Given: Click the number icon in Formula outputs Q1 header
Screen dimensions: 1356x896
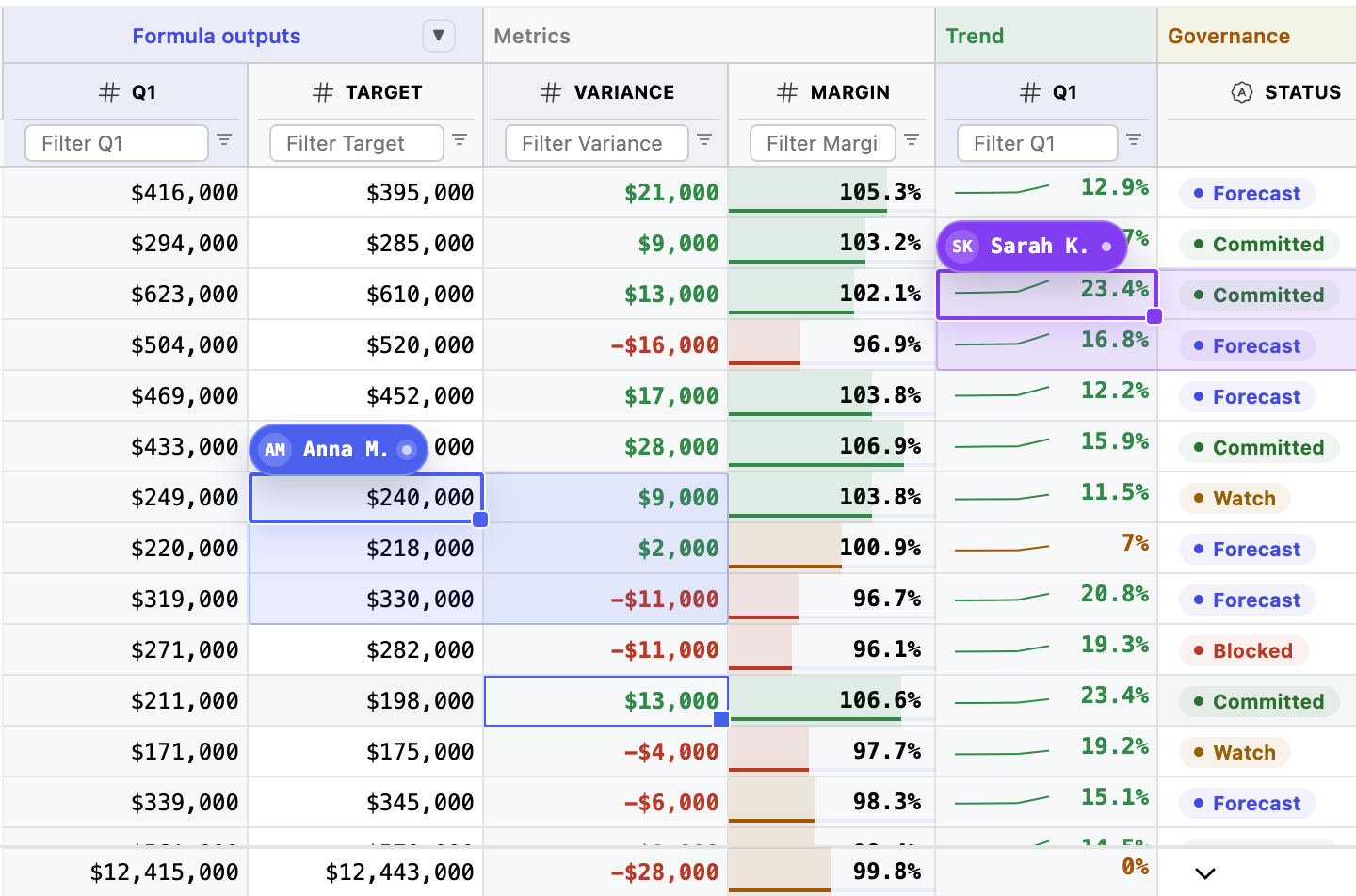Looking at the screenshot, I should coord(109,92).
